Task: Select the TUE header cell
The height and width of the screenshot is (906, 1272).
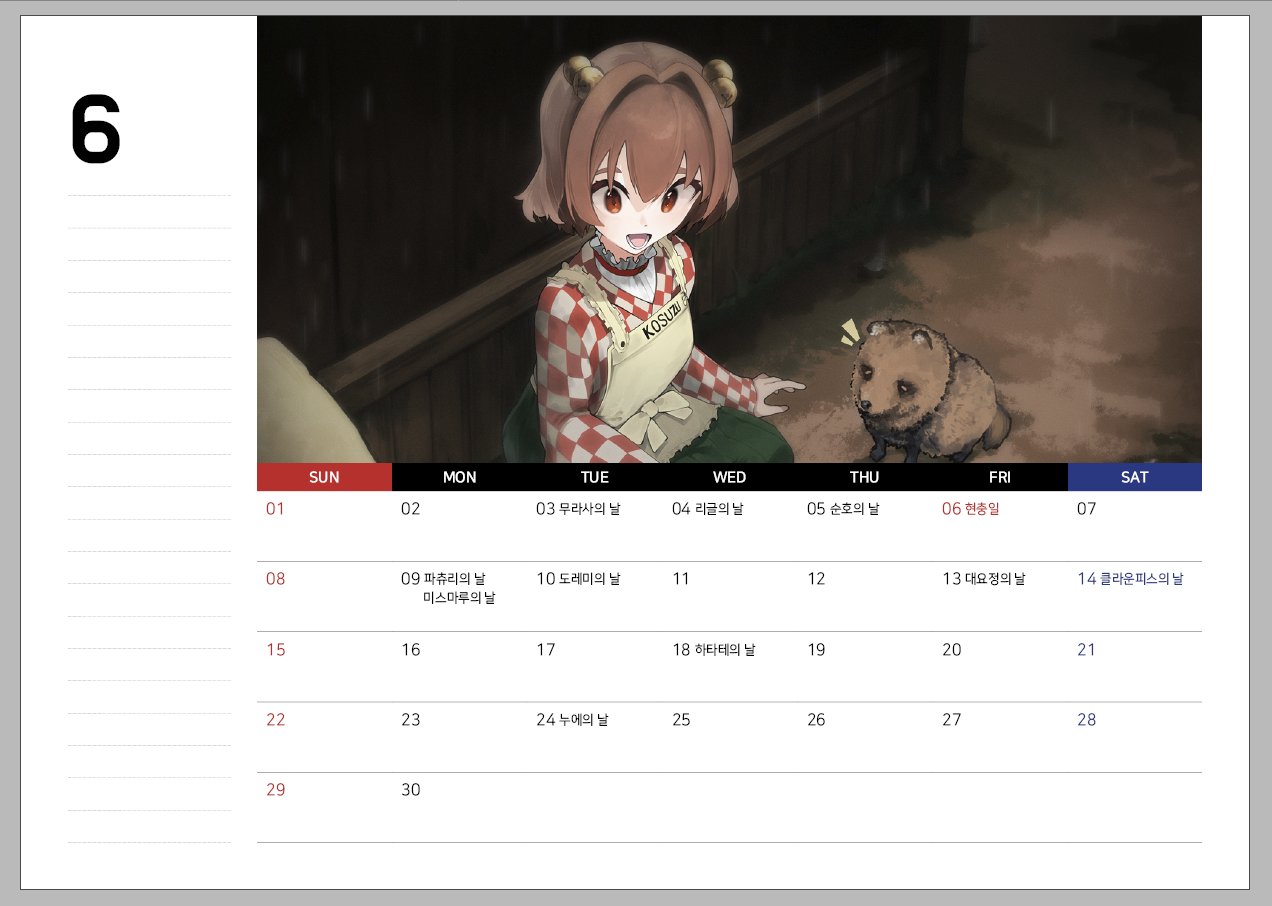Action: 595,477
